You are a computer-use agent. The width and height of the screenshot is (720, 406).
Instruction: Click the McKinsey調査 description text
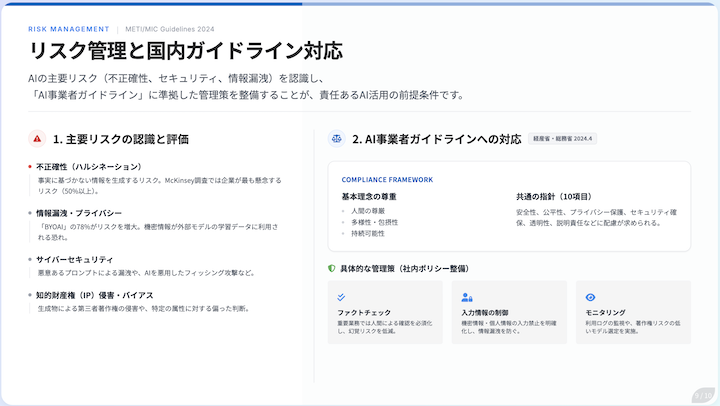click(159, 186)
